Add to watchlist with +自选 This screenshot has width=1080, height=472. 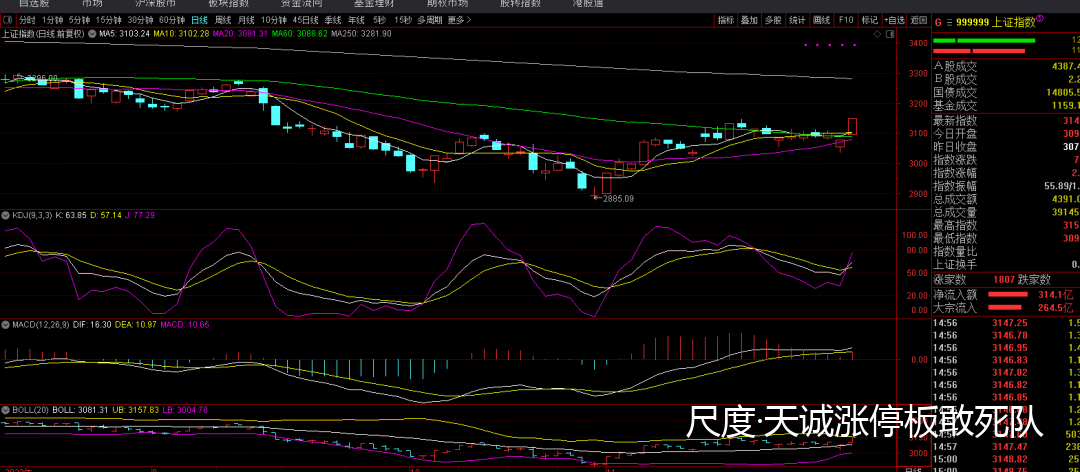895,20
